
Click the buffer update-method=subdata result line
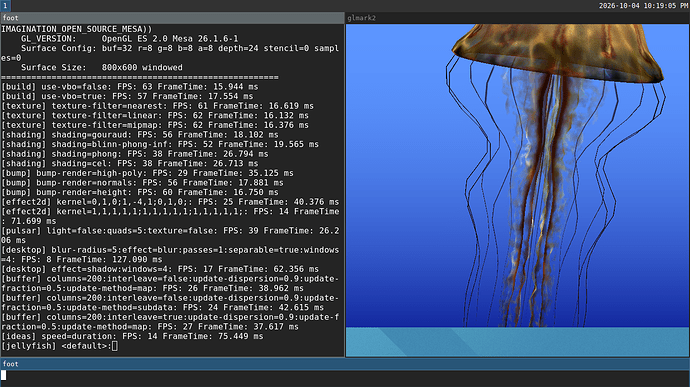click(170, 303)
